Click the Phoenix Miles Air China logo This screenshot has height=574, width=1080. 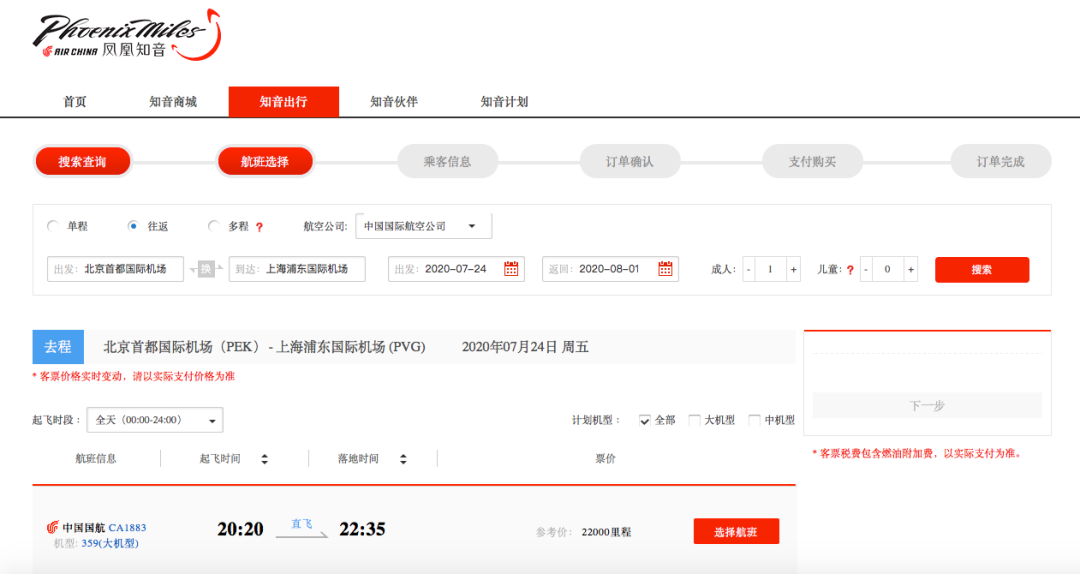tap(127, 36)
